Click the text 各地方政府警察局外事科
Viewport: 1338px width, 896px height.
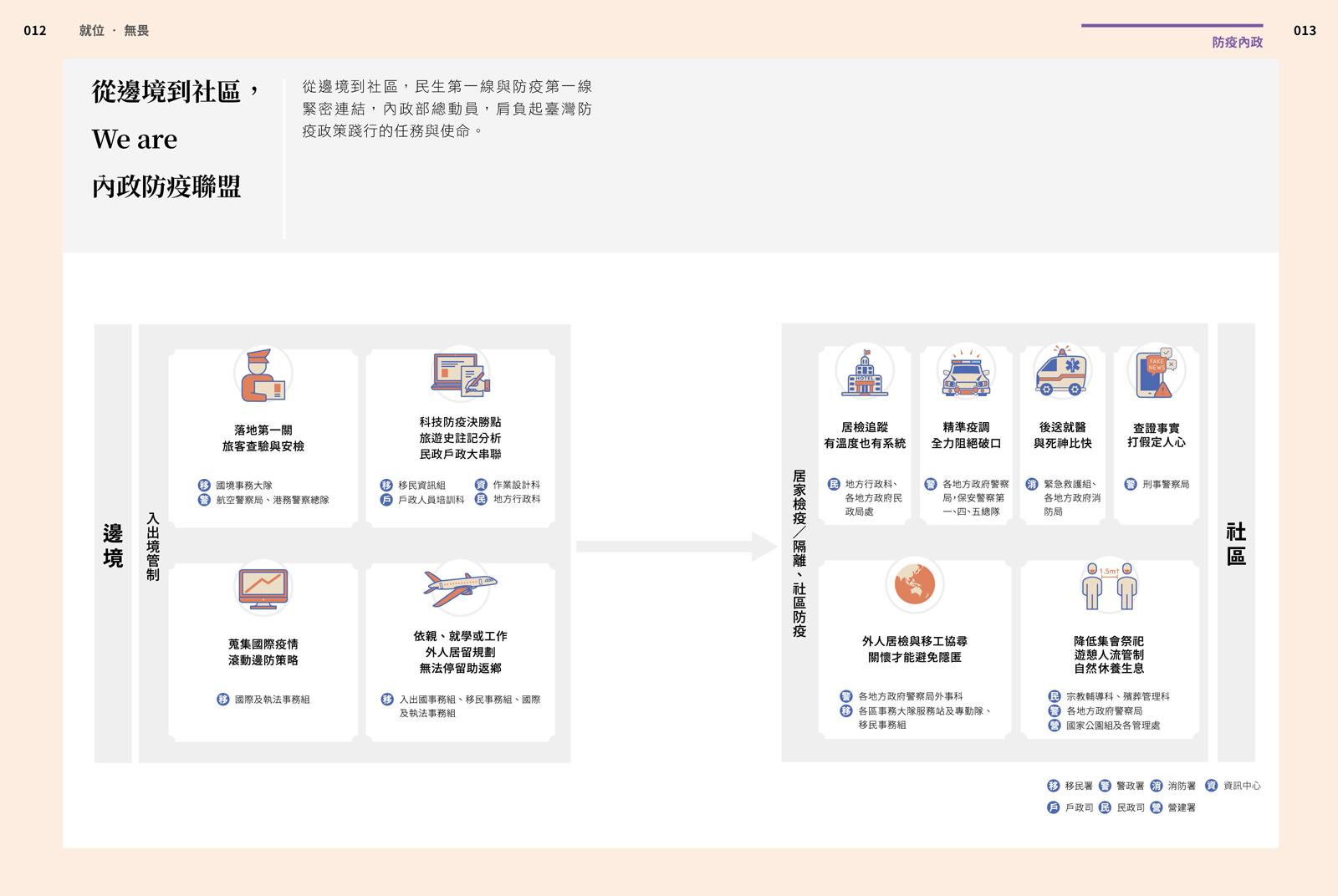[x=911, y=696]
